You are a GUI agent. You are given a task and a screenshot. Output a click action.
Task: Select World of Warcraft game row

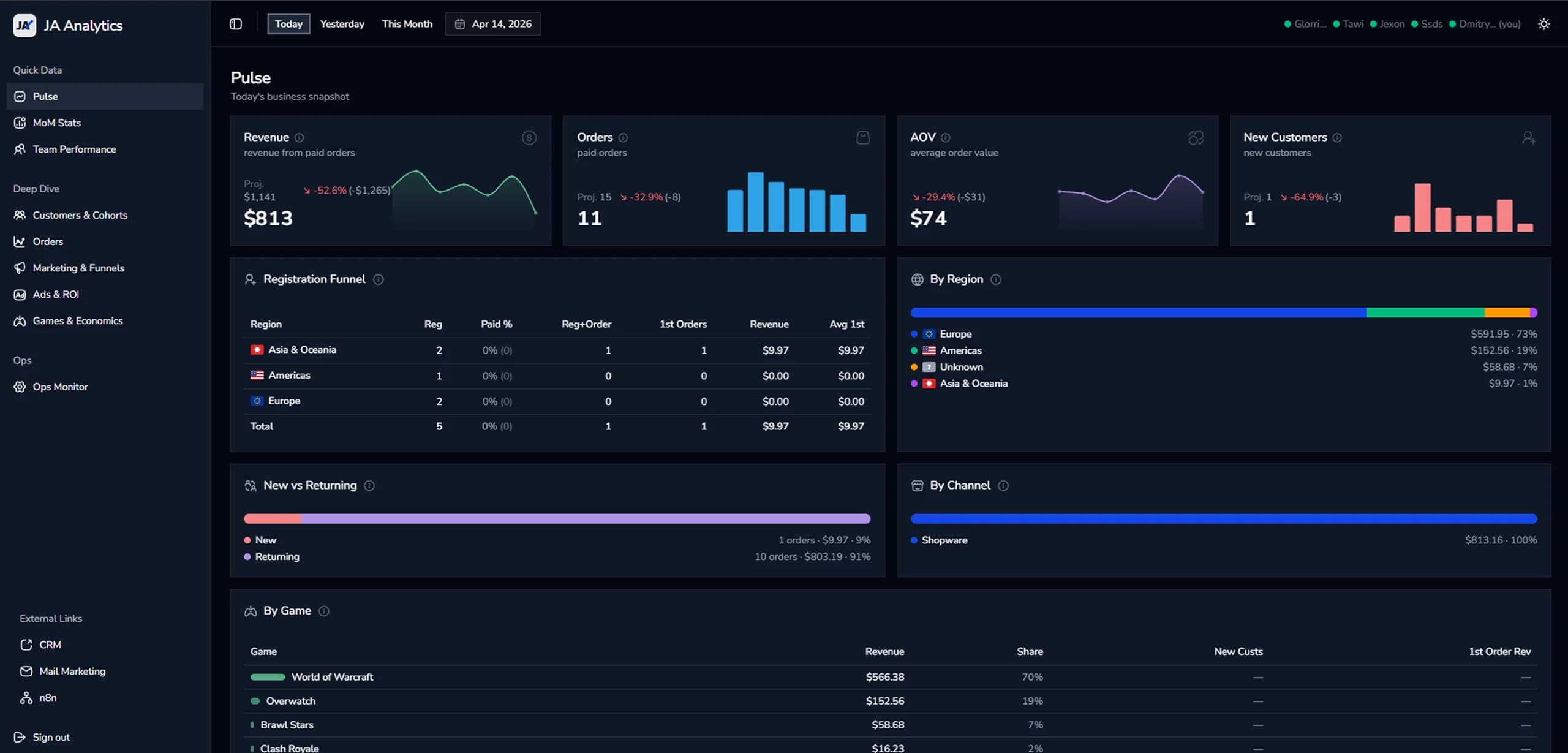pos(332,677)
